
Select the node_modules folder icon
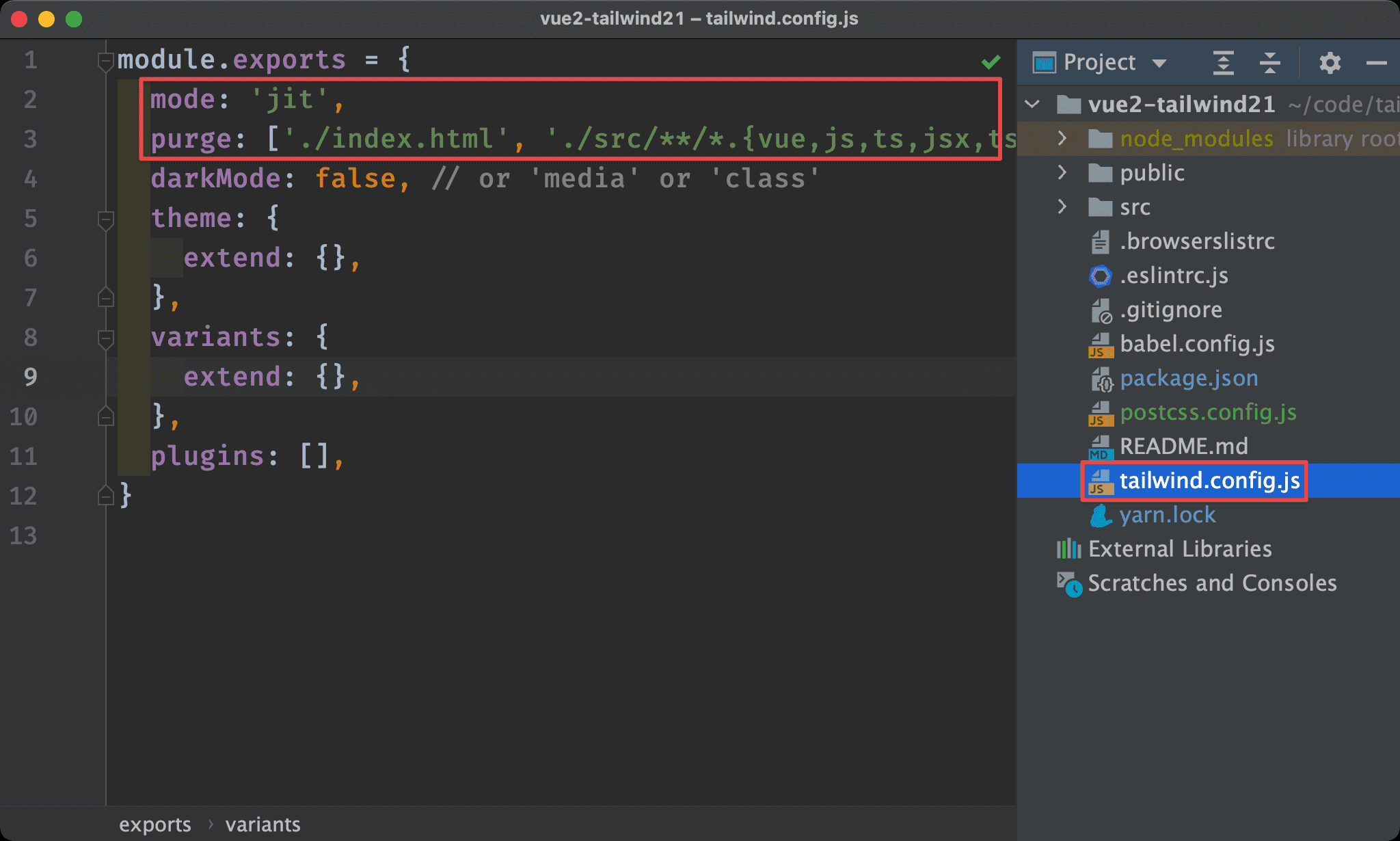1100,139
